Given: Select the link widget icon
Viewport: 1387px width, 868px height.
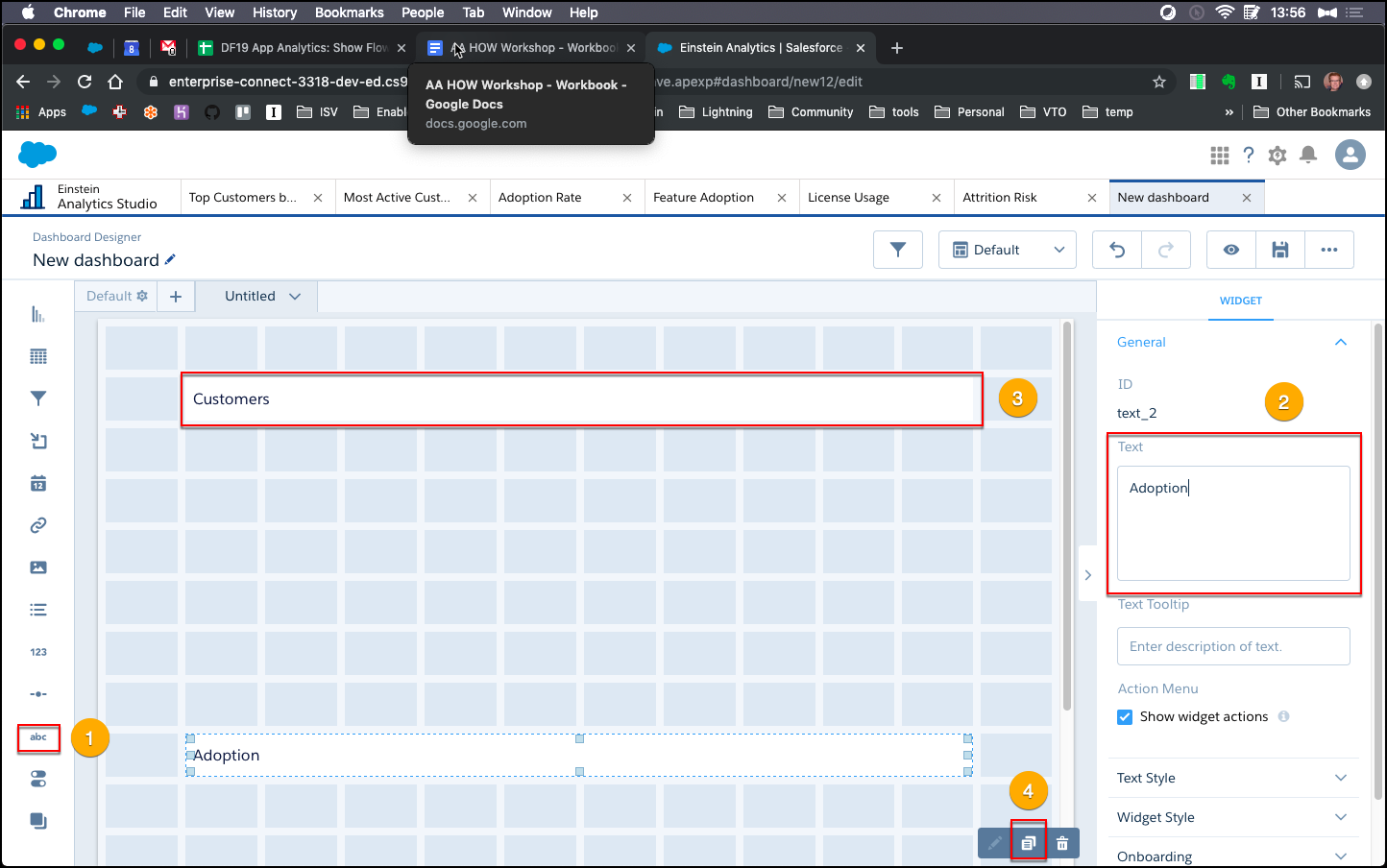Looking at the screenshot, I should (x=38, y=525).
